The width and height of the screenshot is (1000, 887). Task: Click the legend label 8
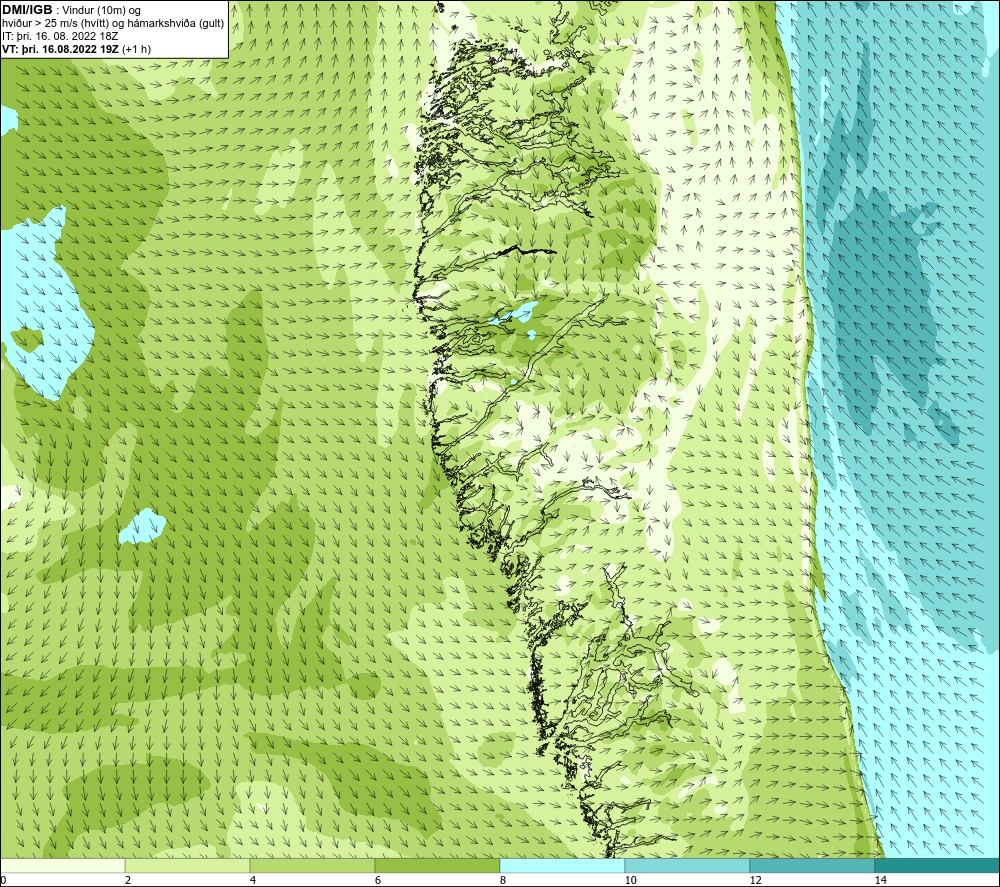click(x=503, y=880)
